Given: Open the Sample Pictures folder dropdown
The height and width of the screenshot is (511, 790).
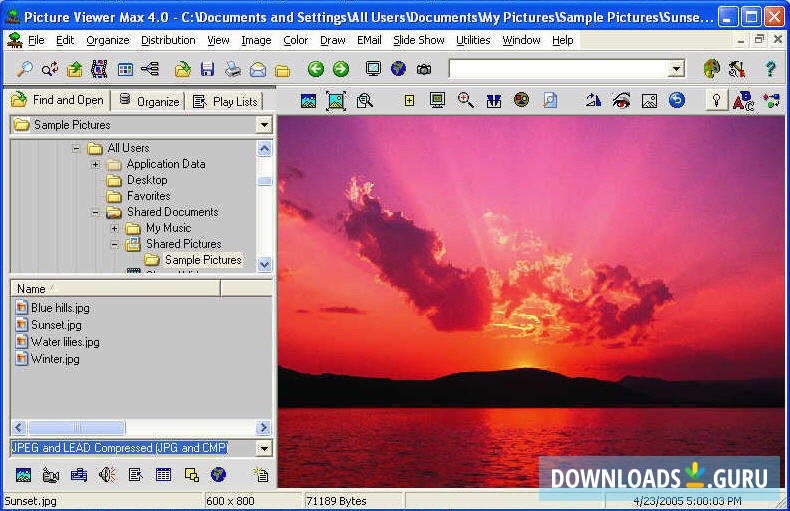Looking at the screenshot, I should (264, 125).
